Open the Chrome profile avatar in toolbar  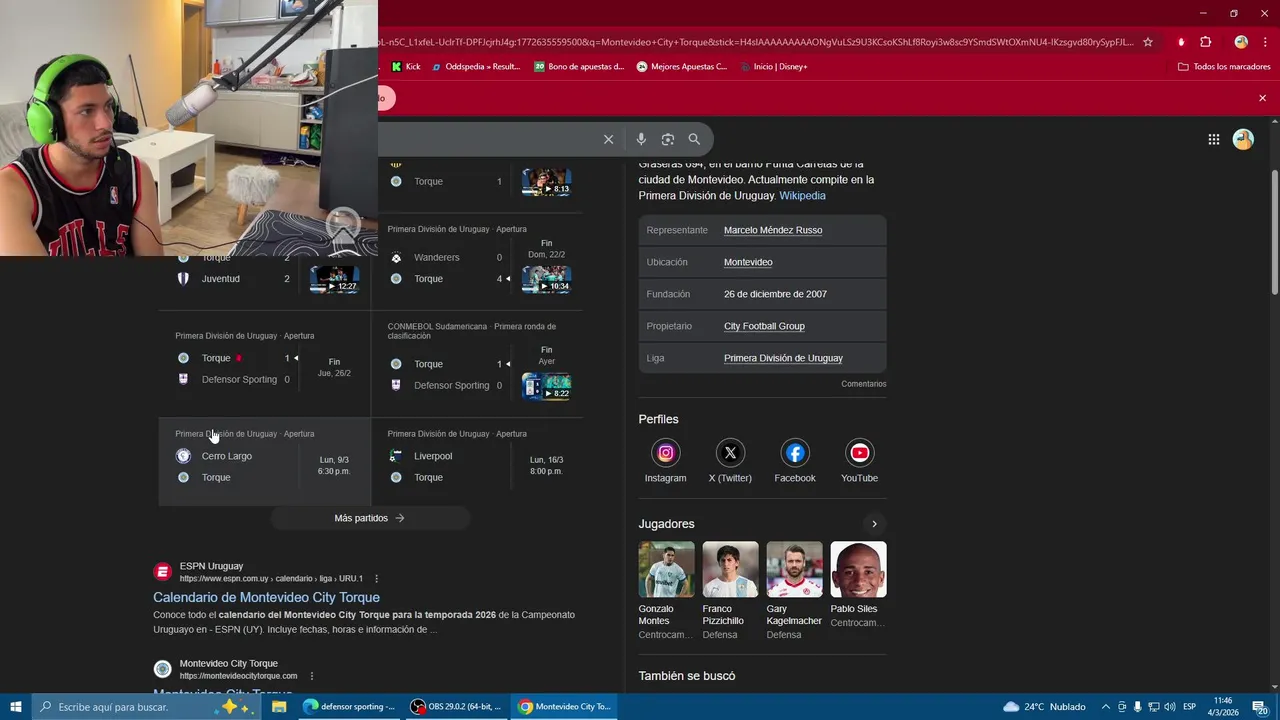pos(1241,42)
